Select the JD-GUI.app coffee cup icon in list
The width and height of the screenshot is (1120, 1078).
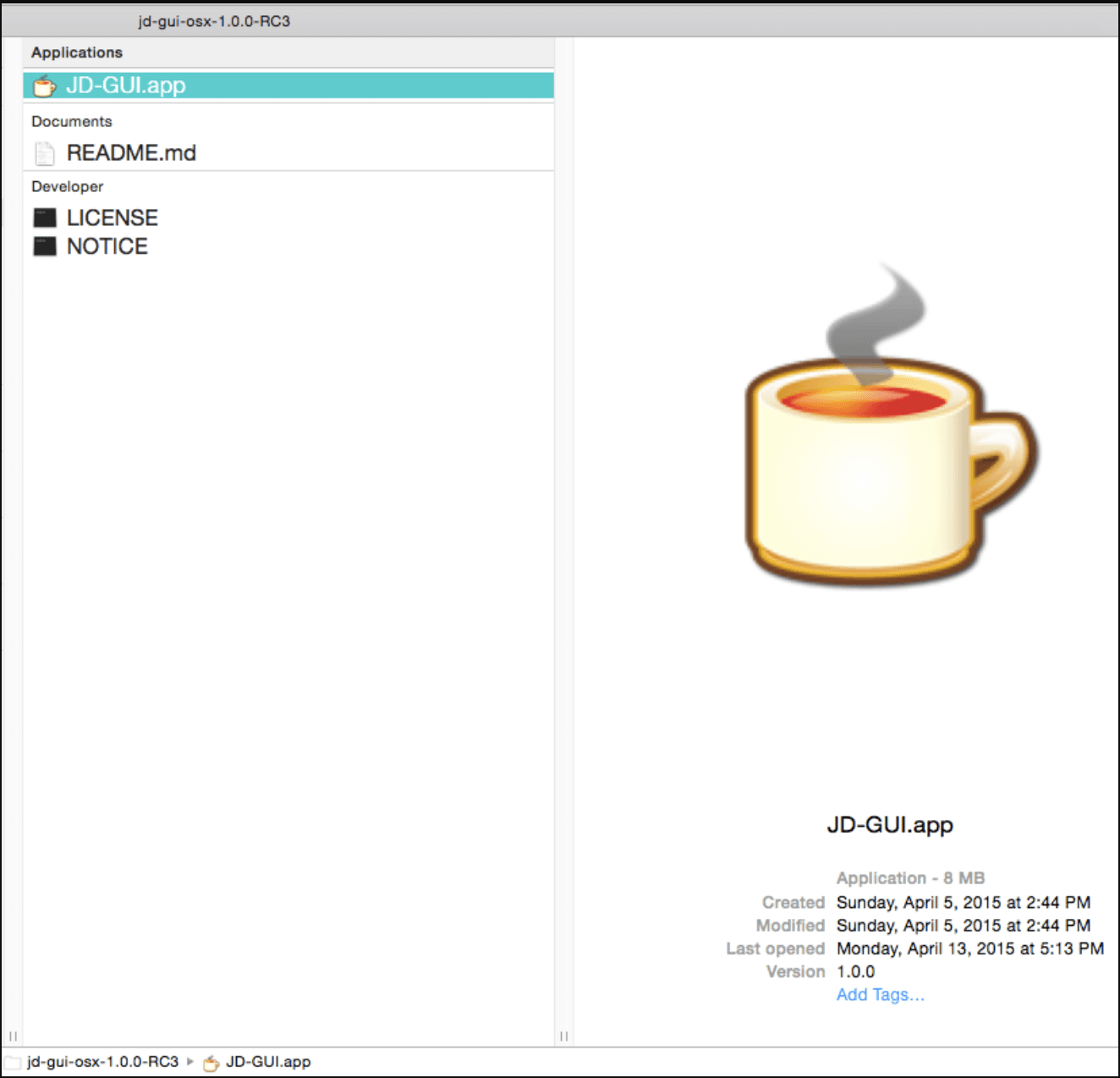coord(44,86)
